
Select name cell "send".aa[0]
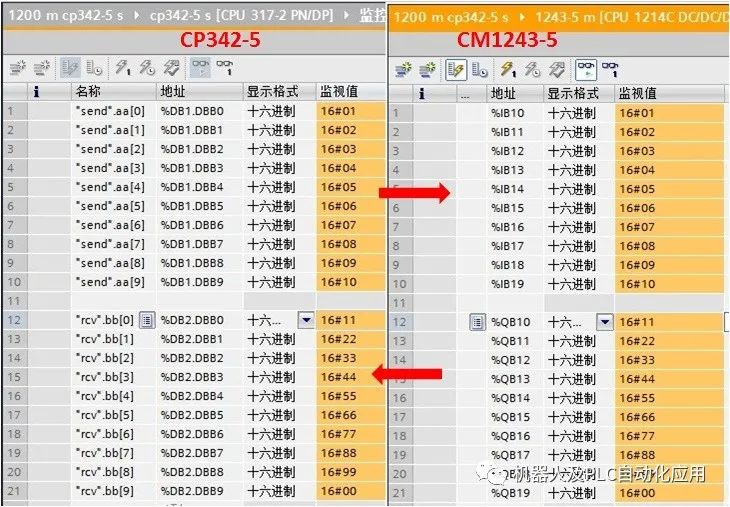[114, 111]
